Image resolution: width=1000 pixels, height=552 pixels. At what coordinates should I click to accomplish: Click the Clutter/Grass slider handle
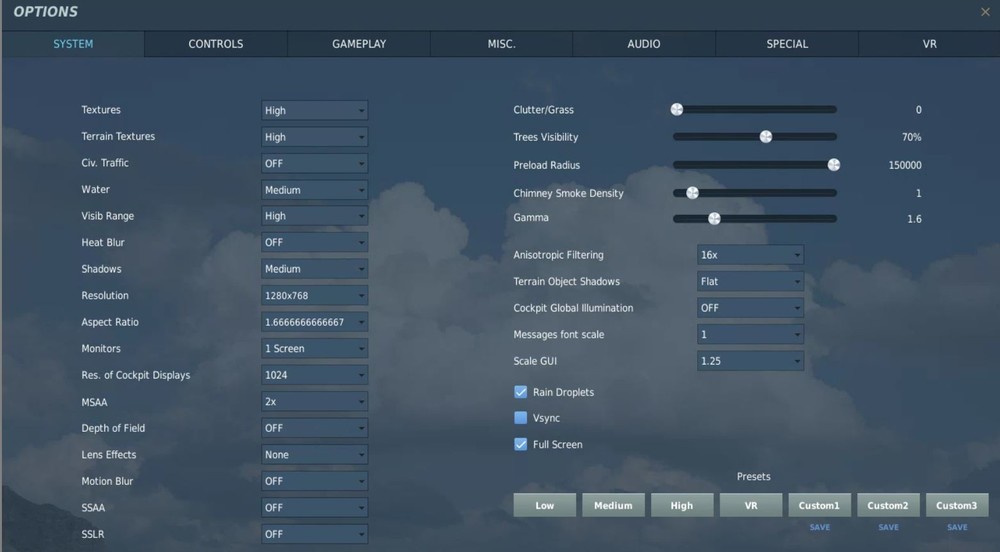pyautogui.click(x=677, y=110)
